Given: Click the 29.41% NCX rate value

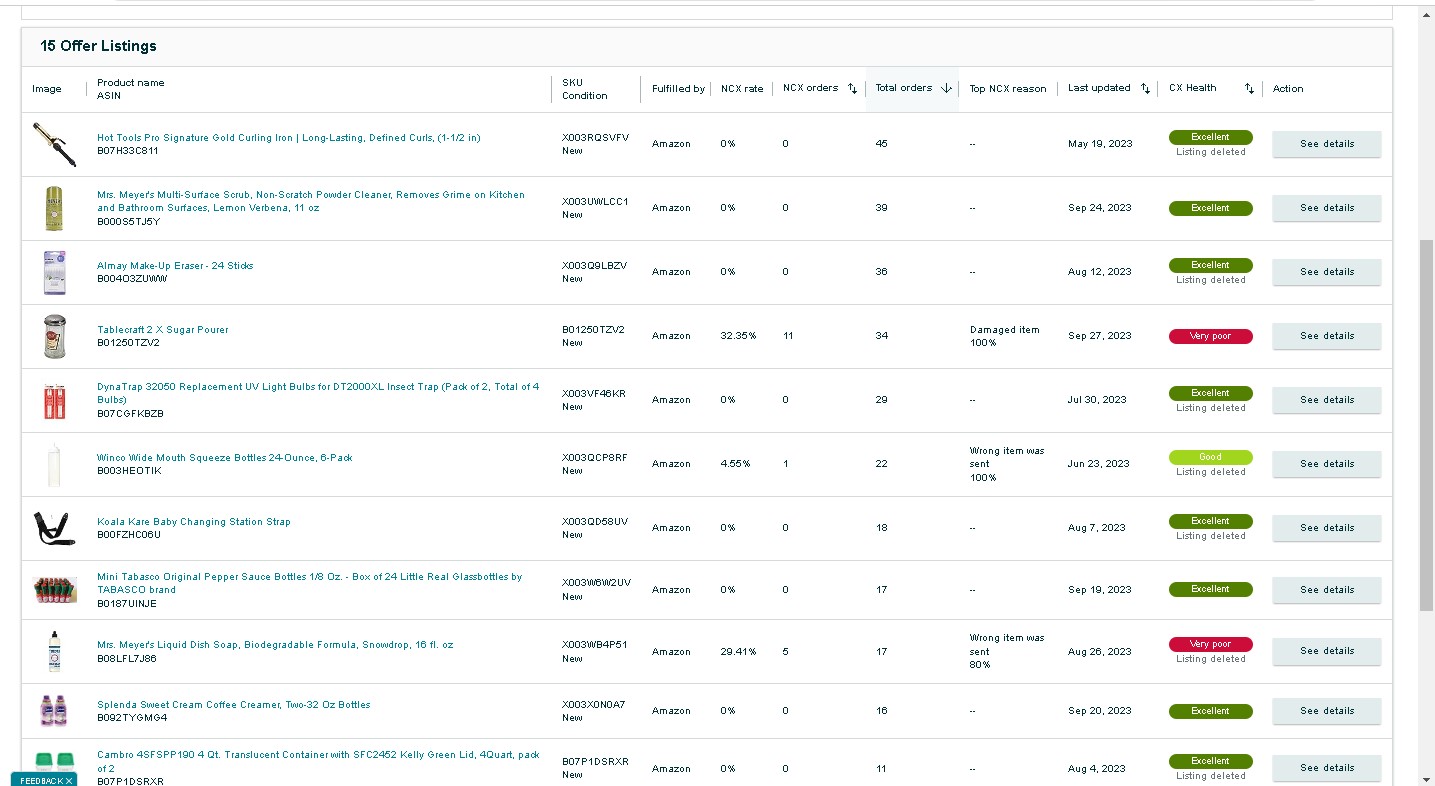Looking at the screenshot, I should pyautogui.click(x=738, y=652).
